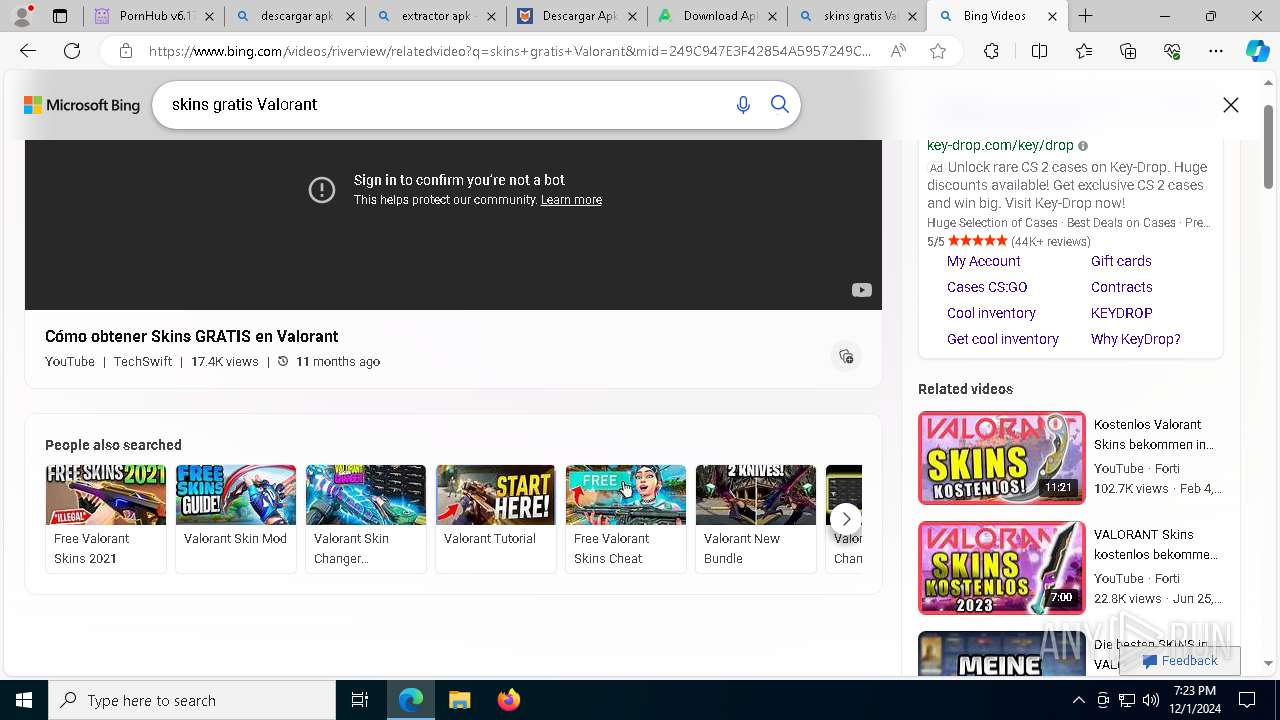Open Firefox from the taskbar
Image resolution: width=1280 pixels, height=720 pixels.
509,700
